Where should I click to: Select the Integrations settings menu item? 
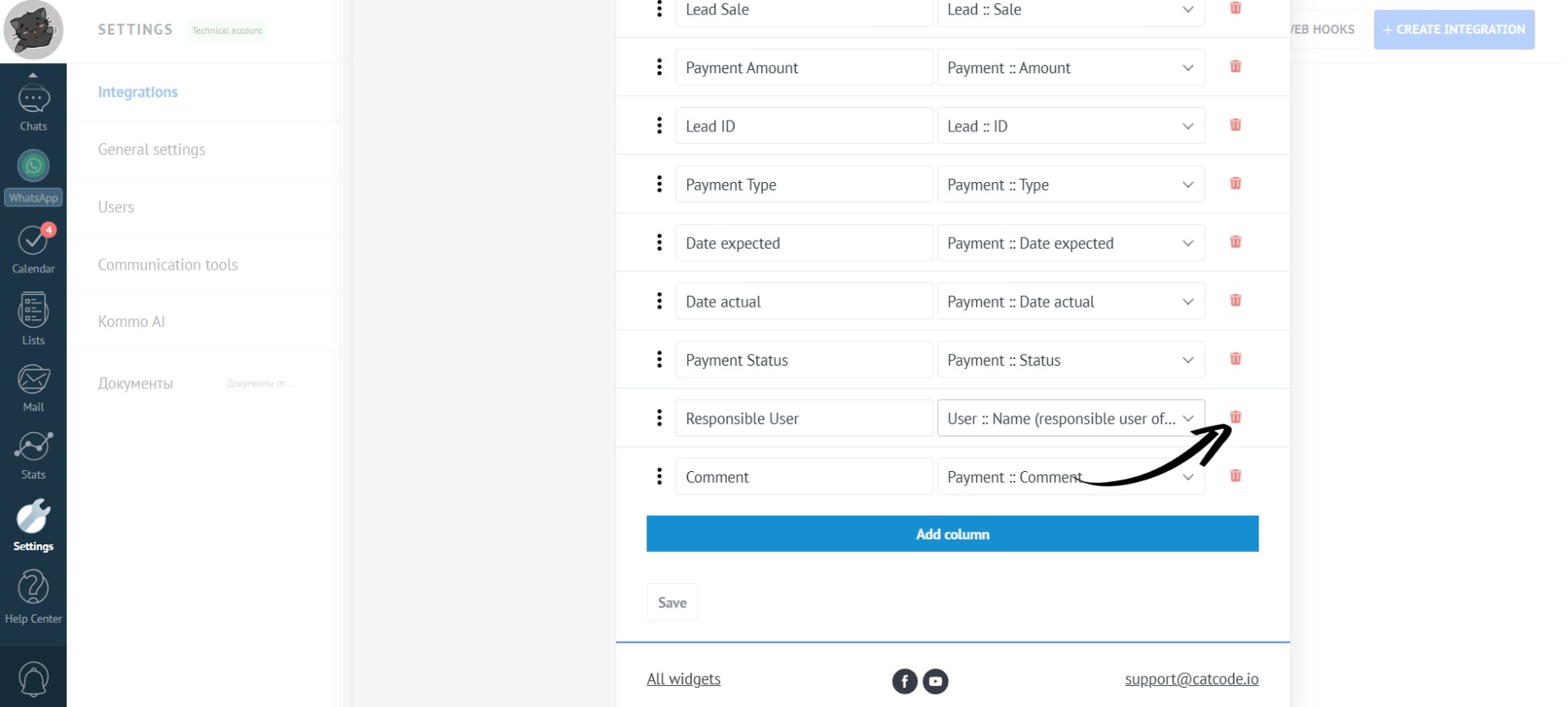pos(137,92)
